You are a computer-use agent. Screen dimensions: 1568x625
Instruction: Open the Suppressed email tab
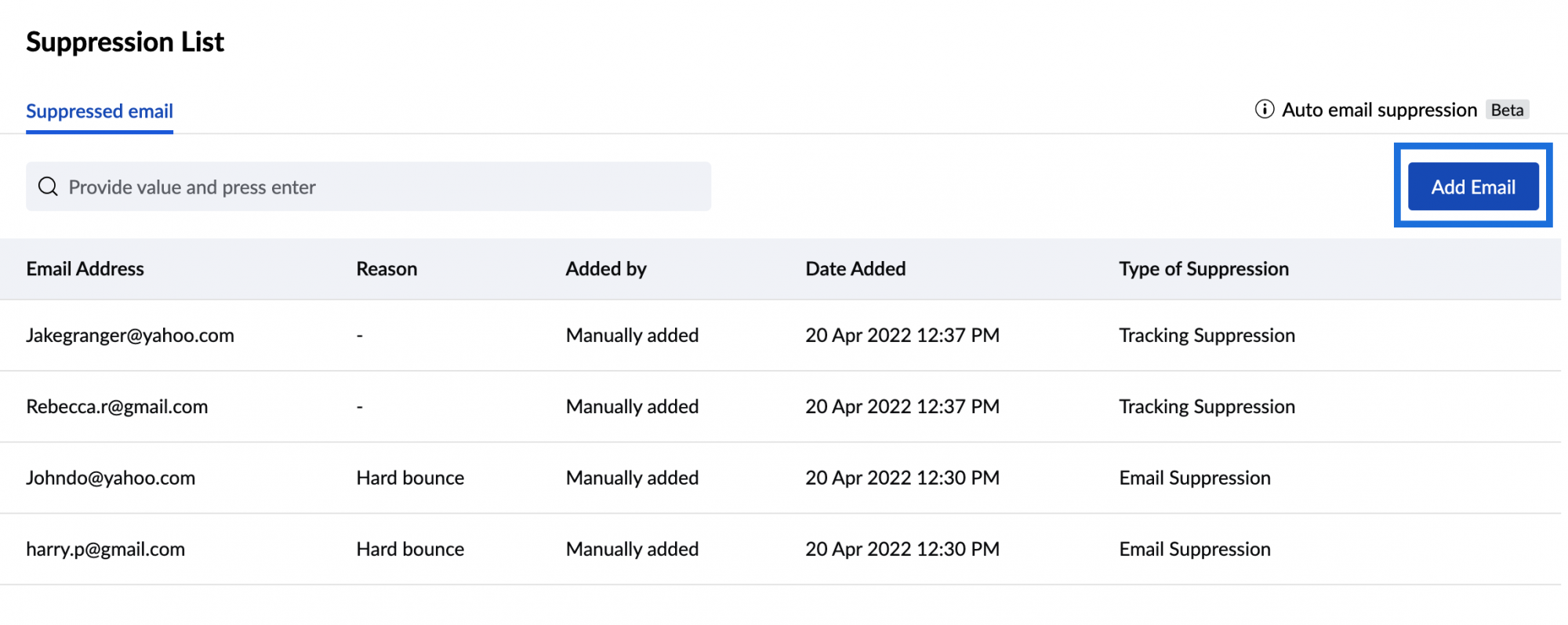(x=100, y=111)
